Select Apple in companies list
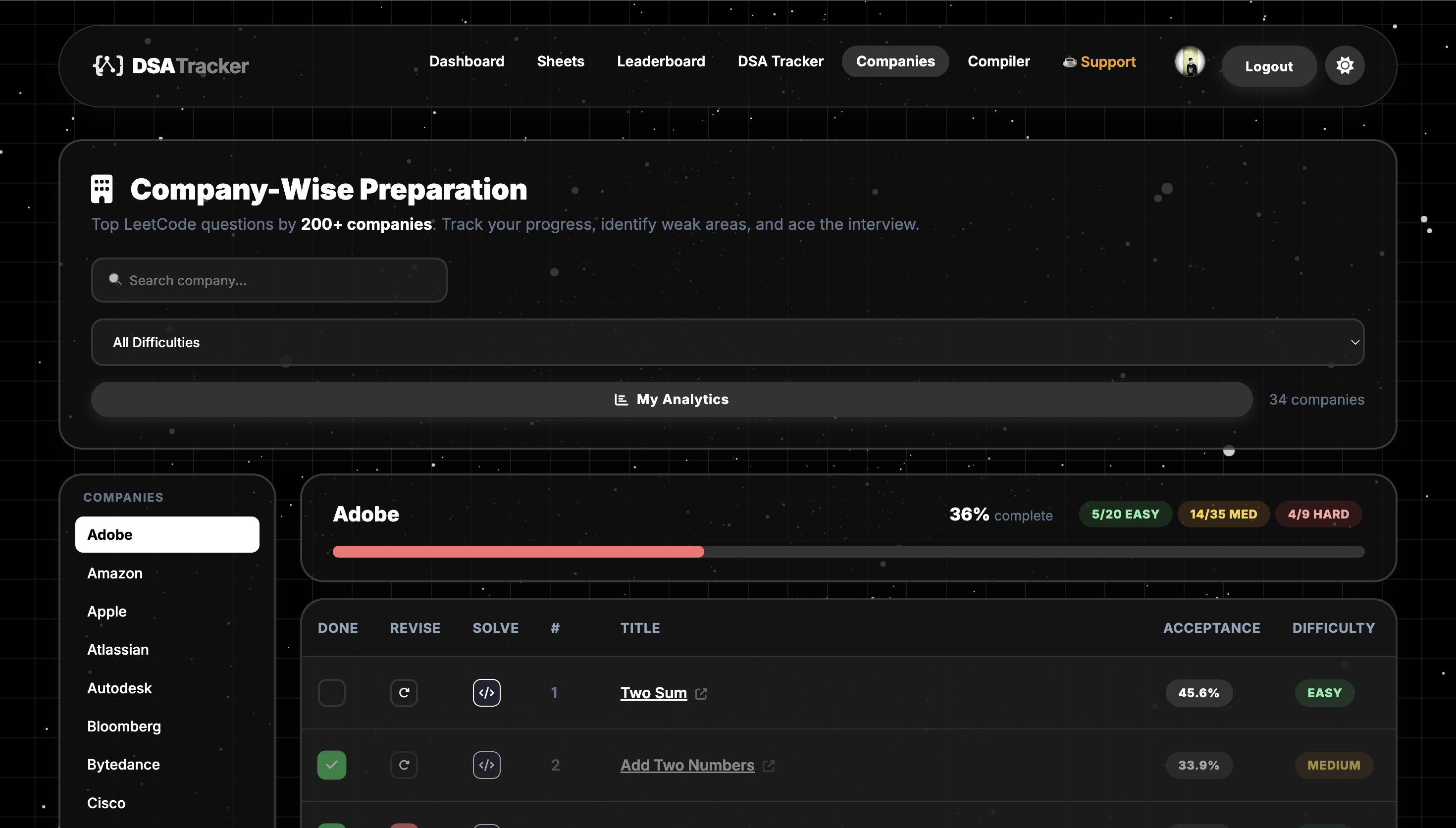This screenshot has height=828, width=1456. (x=167, y=611)
